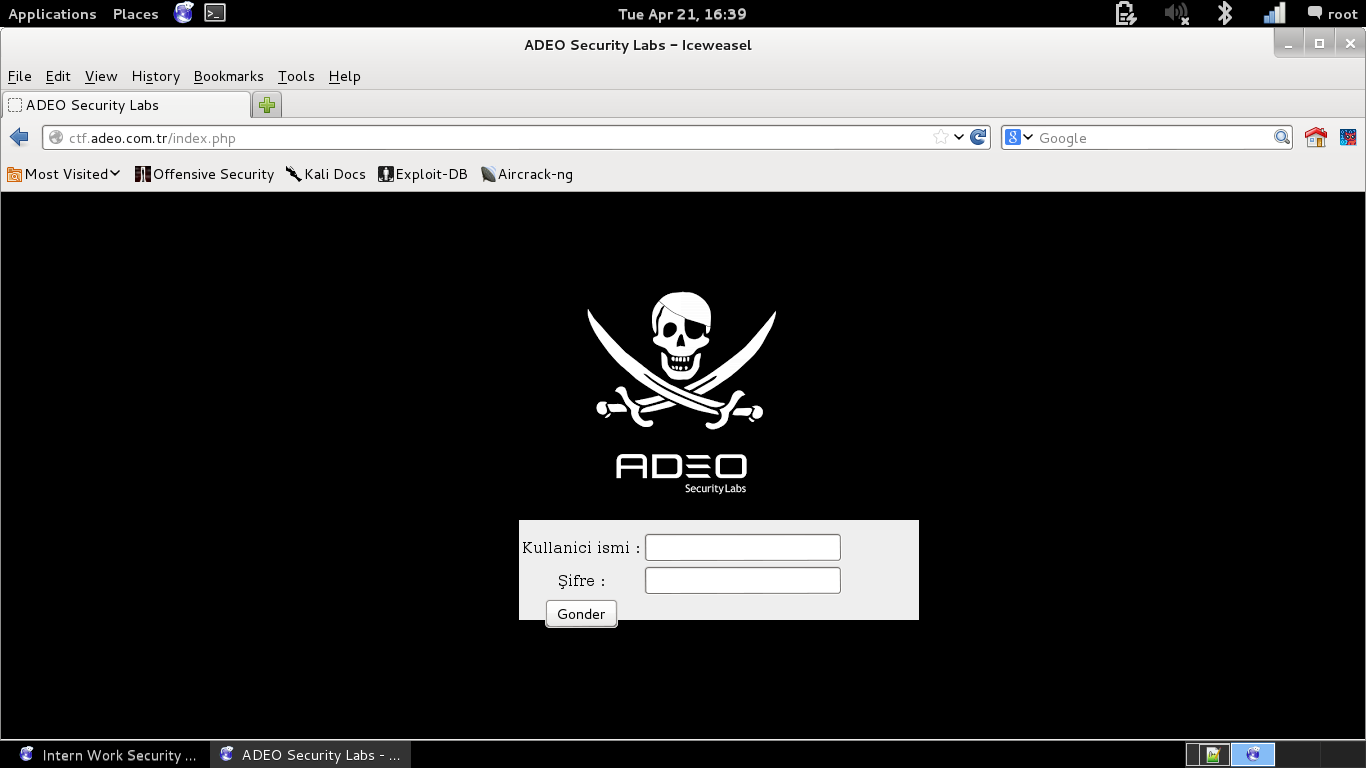1366x768 pixels.
Task: Open the History menu
Action: [x=156, y=76]
